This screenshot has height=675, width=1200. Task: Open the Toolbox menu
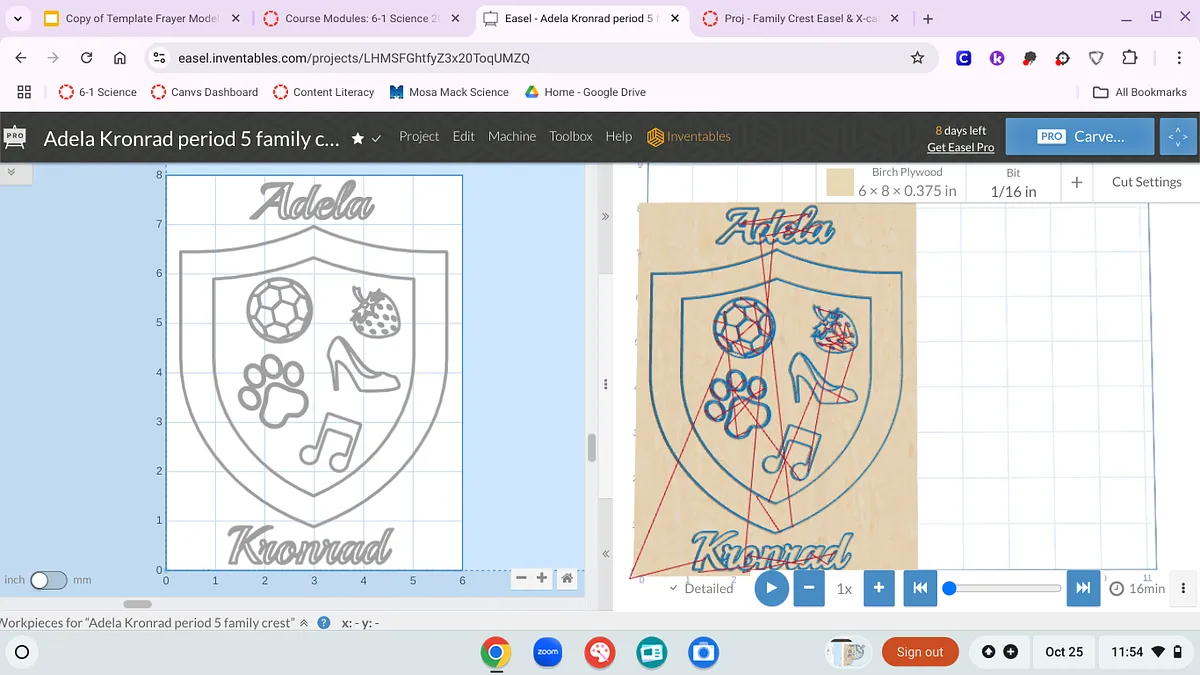570,136
